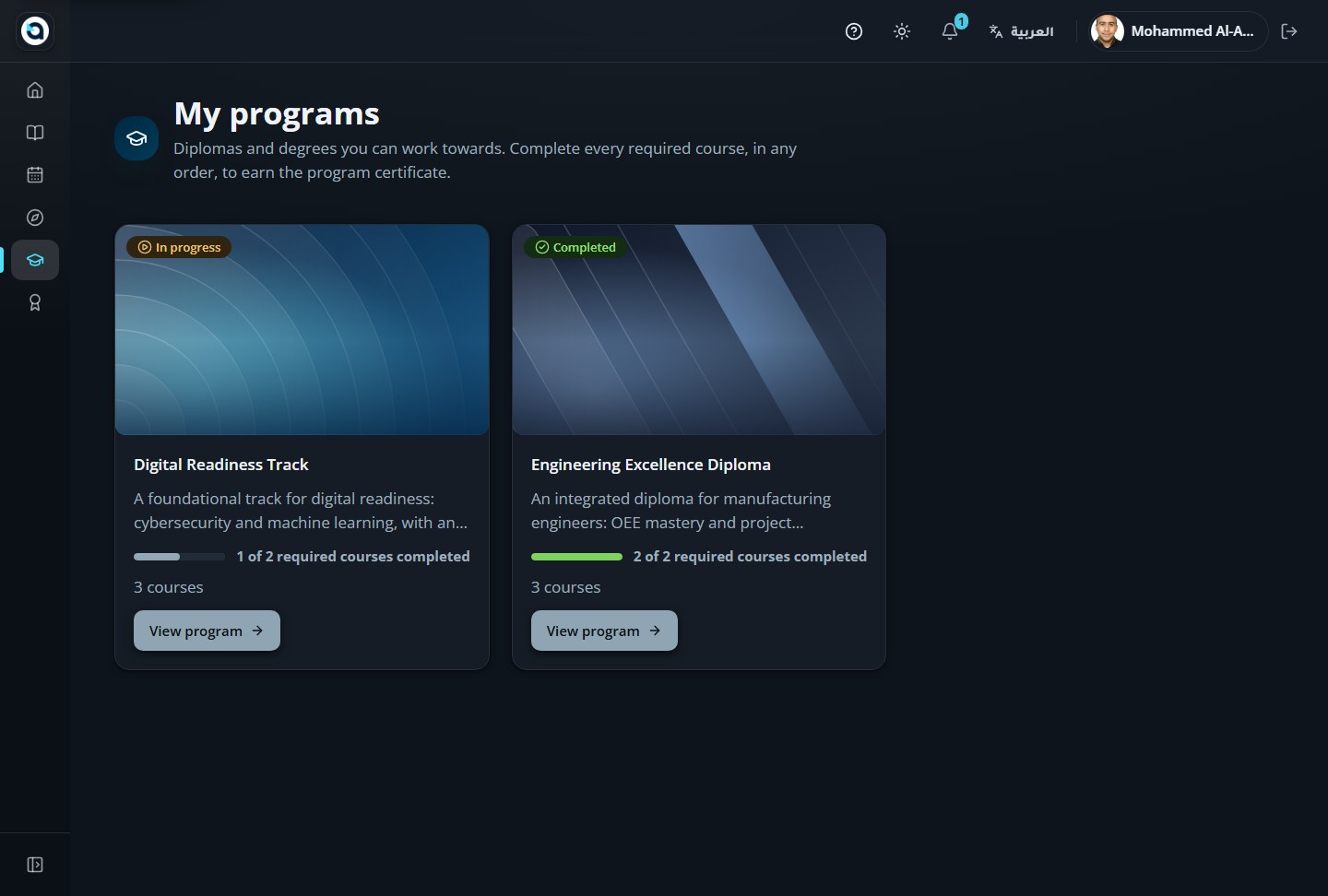
Task: Click the Engineering Excellence Diploma cover image
Action: [x=699, y=330]
